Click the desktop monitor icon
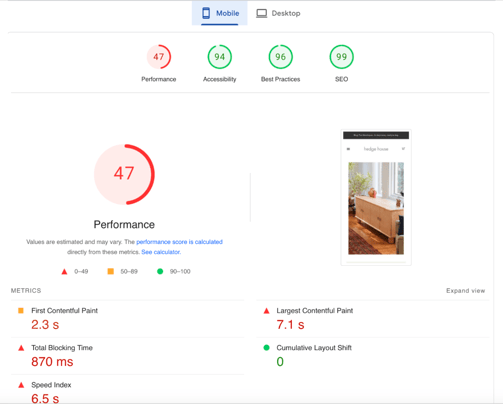503x404 pixels. tap(261, 13)
